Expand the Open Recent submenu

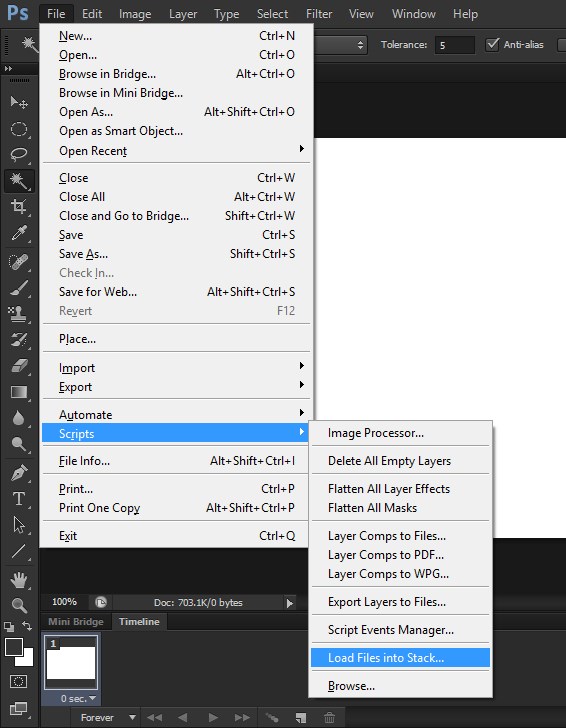[176, 151]
